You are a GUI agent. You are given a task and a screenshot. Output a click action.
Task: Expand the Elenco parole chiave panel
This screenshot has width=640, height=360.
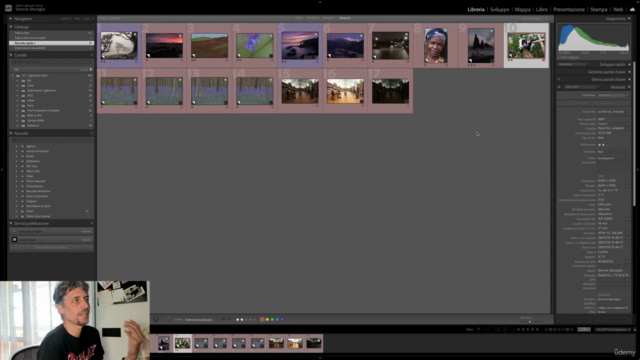629,80
